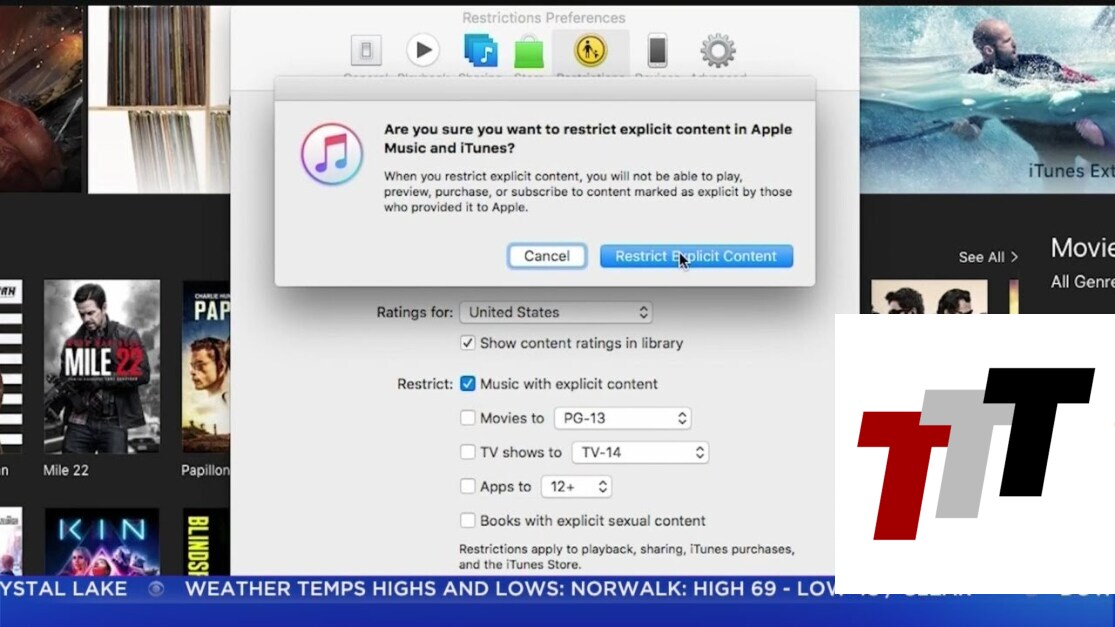Open the Playback preferences icon
This screenshot has height=627, width=1115.
[423, 50]
